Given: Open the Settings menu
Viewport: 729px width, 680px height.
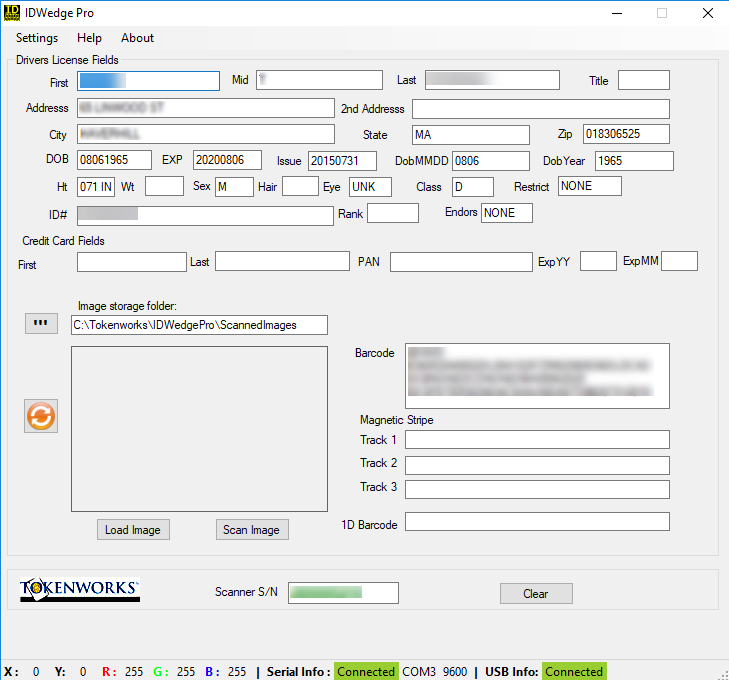Looking at the screenshot, I should (37, 38).
